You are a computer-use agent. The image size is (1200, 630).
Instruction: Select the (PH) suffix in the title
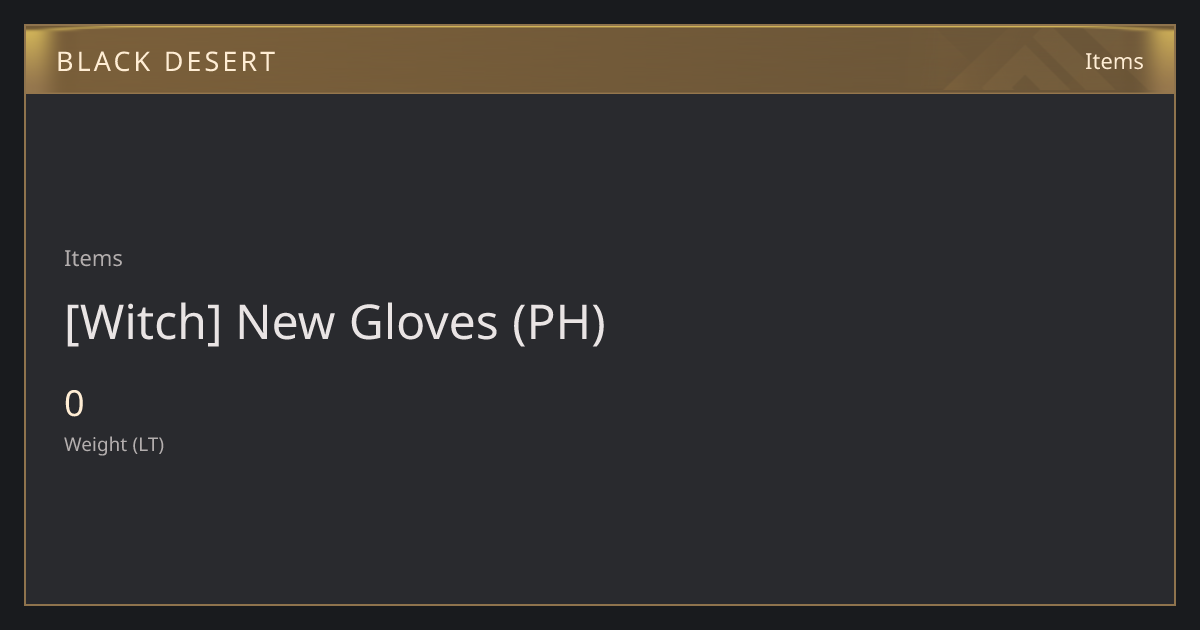[x=558, y=323]
